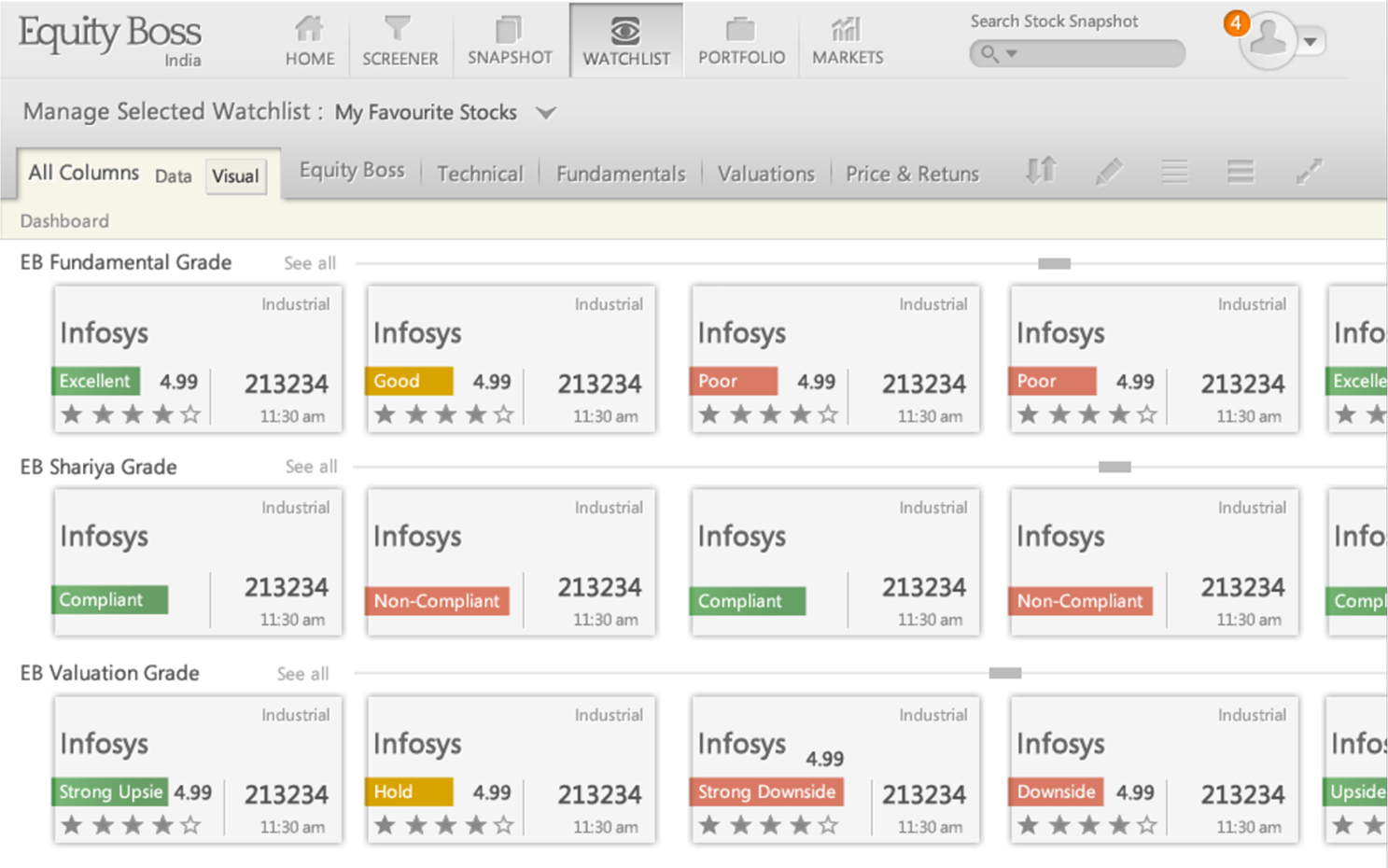Screen dimensions: 1388x868
Task: Open the Portfolio briefcase section
Action: coord(741,41)
